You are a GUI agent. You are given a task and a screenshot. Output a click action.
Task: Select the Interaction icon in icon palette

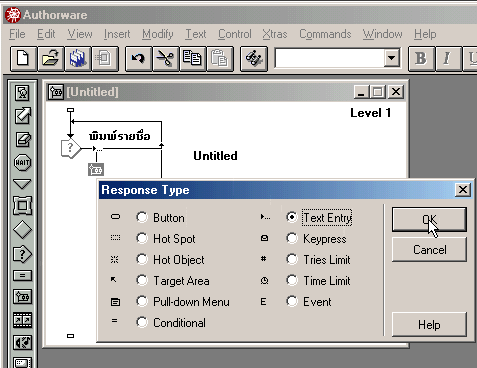tap(22, 254)
